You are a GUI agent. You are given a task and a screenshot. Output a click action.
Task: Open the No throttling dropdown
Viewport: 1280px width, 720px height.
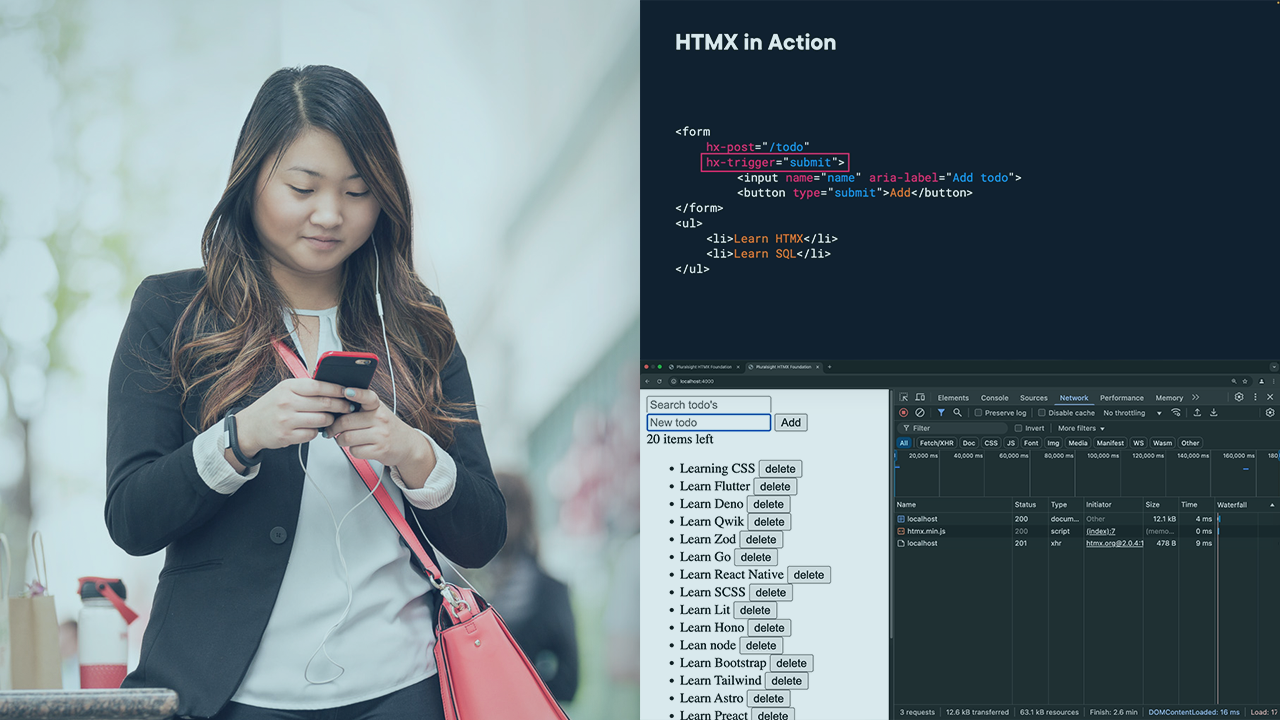pos(1131,413)
